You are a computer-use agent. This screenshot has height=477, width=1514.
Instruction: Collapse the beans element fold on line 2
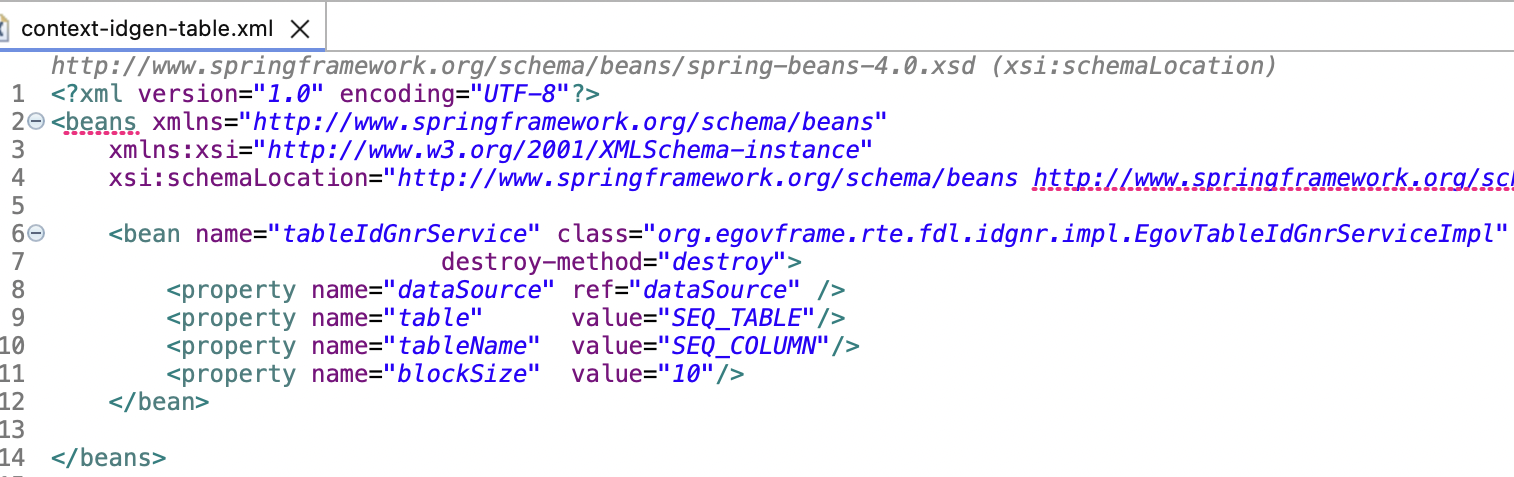point(37,122)
